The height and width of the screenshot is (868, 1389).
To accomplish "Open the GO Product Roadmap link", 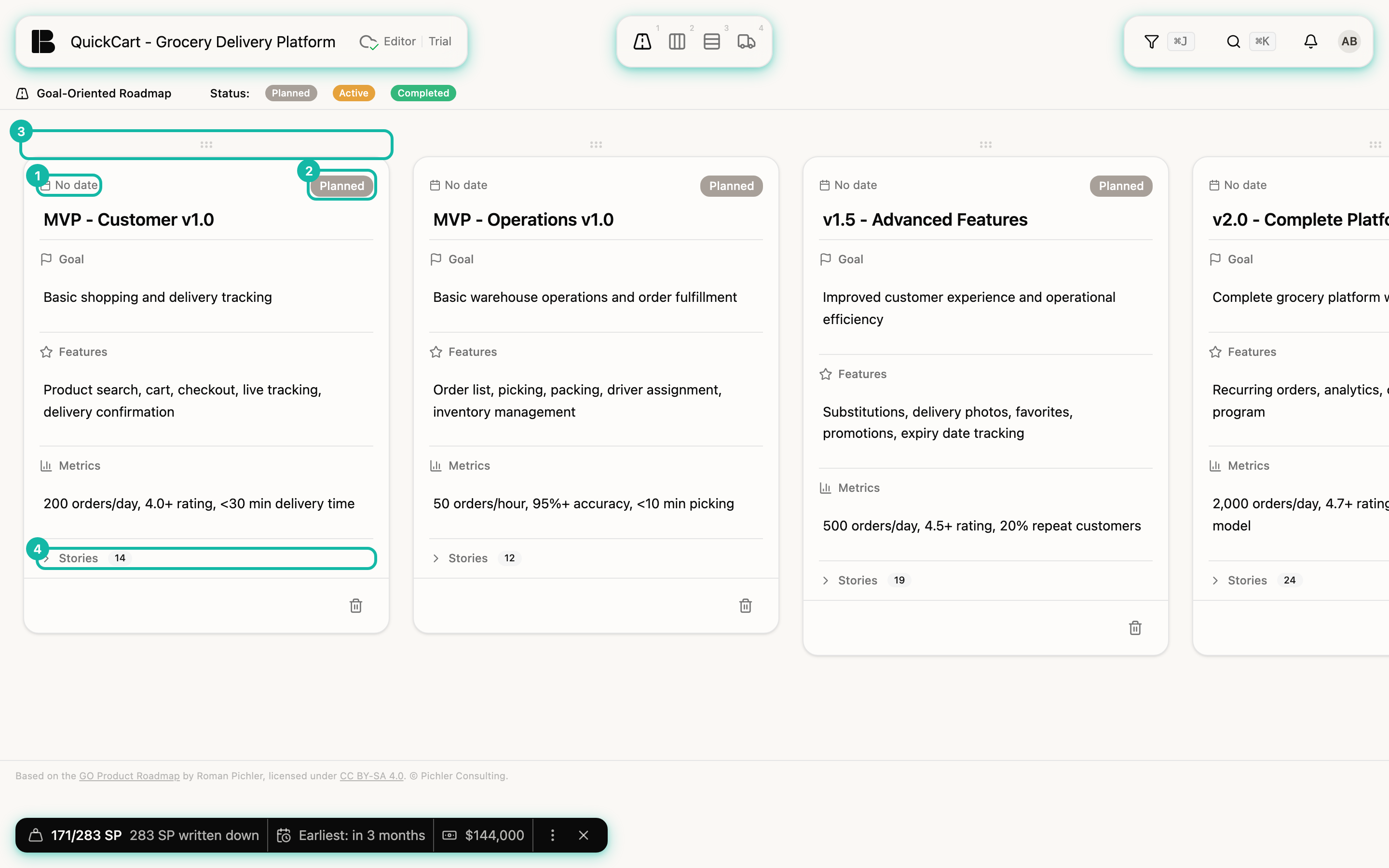I will click(129, 775).
